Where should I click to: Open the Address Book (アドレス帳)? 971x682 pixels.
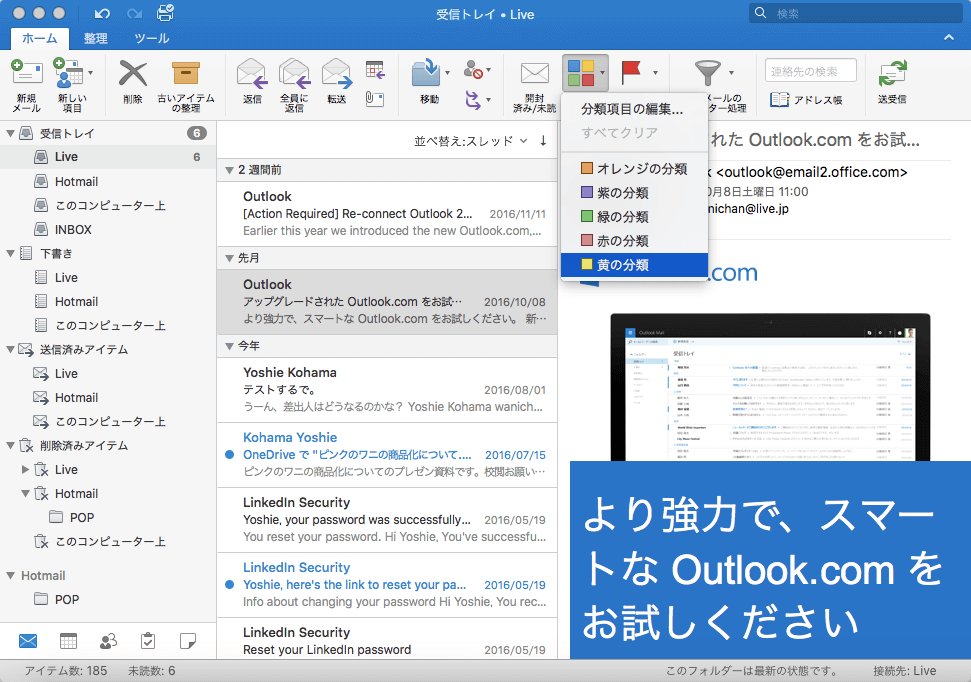[806, 100]
